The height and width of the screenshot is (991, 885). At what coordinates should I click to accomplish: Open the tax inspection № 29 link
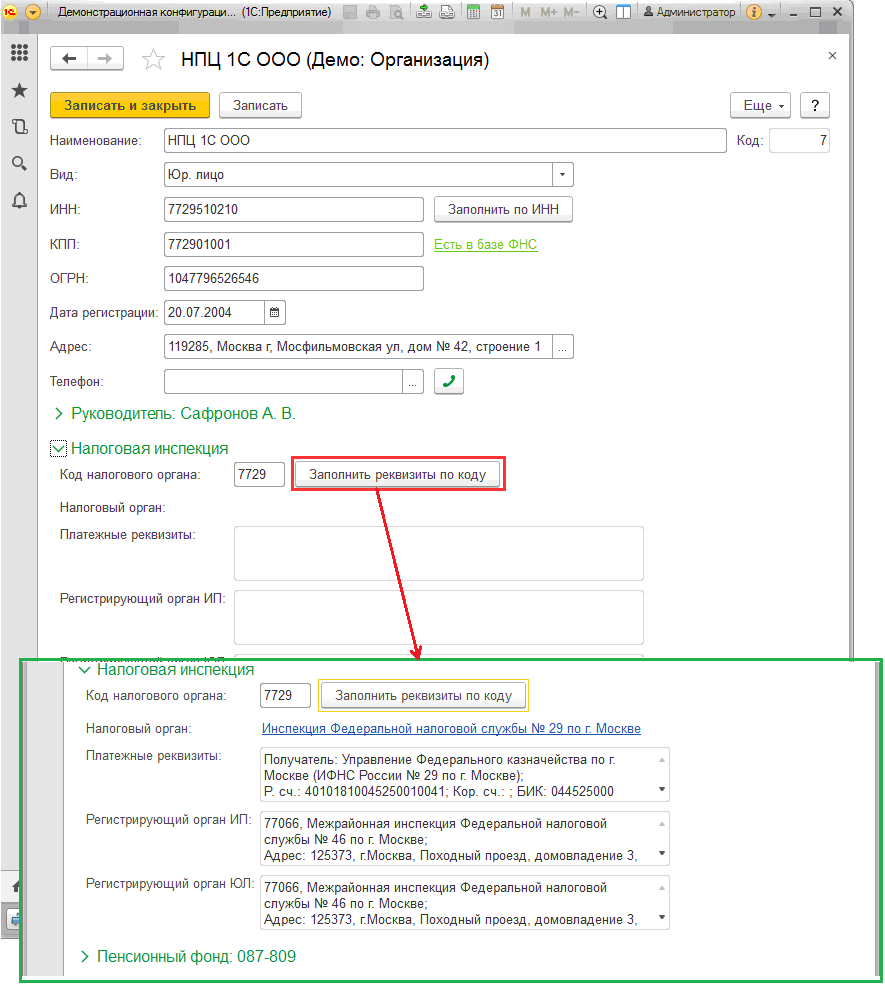[451, 728]
